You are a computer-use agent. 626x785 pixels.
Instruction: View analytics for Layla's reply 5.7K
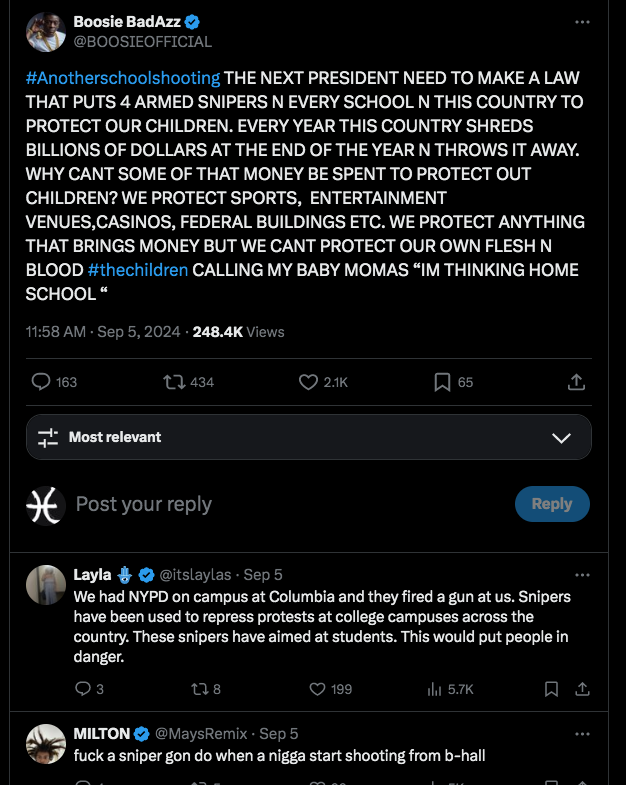434,689
